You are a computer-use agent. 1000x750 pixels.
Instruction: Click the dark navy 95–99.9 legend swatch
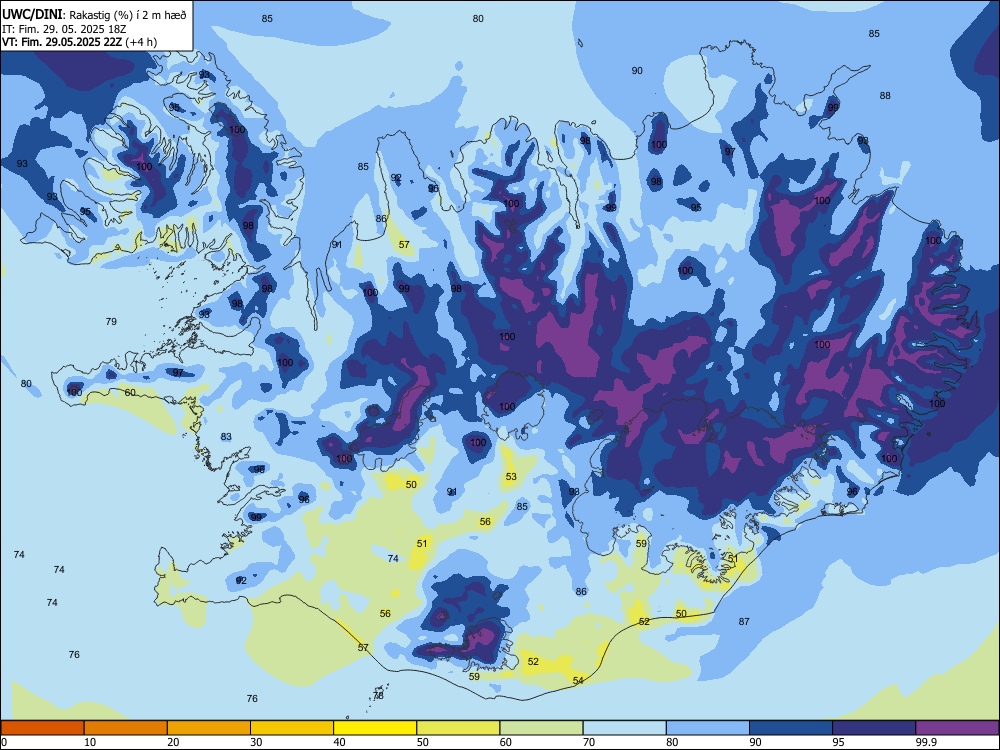click(874, 728)
